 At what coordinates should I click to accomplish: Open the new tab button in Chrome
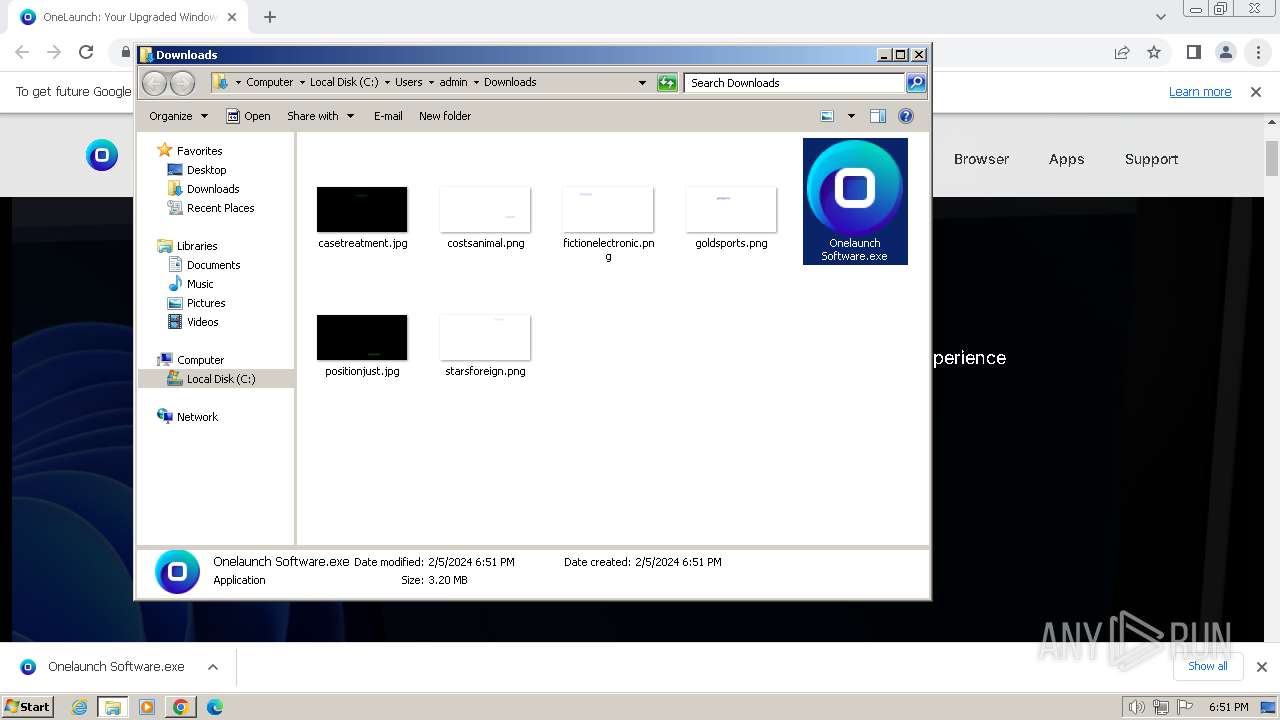pos(270,17)
